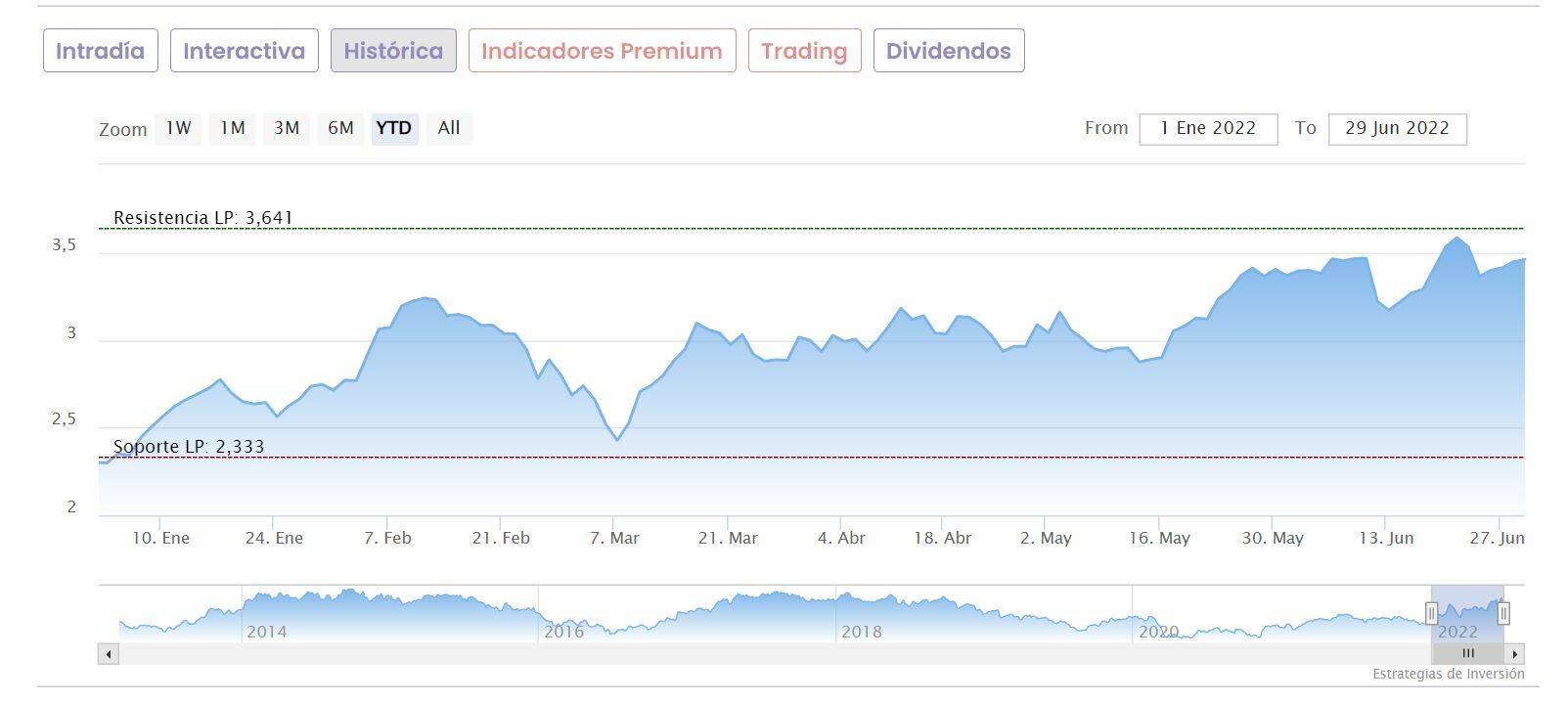Image resolution: width=1568 pixels, height=702 pixels.
Task: Click the Estrategias de Inversión credit link
Action: tap(1448, 674)
